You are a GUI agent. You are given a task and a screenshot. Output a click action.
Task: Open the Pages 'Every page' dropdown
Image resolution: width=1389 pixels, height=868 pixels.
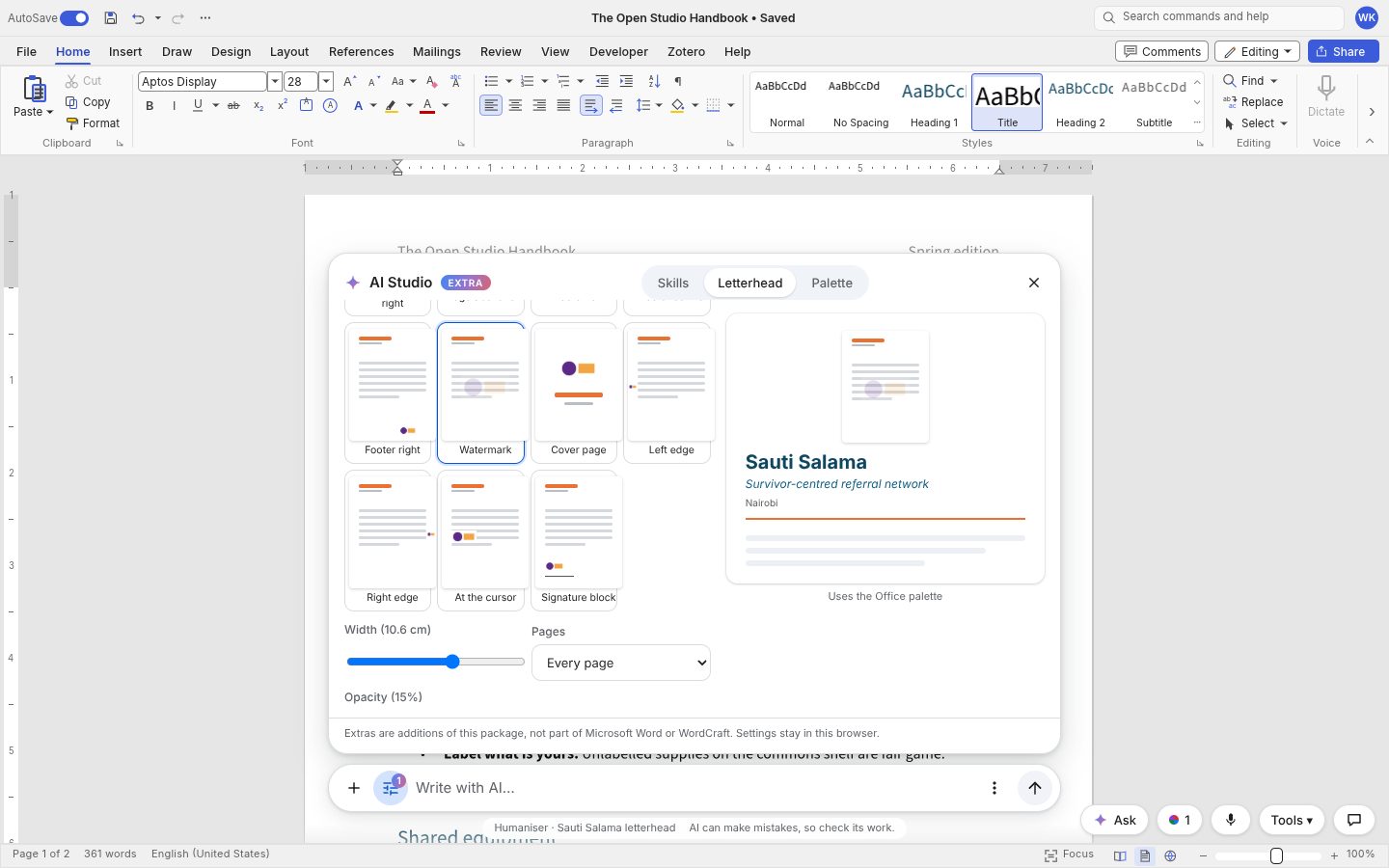click(621, 663)
